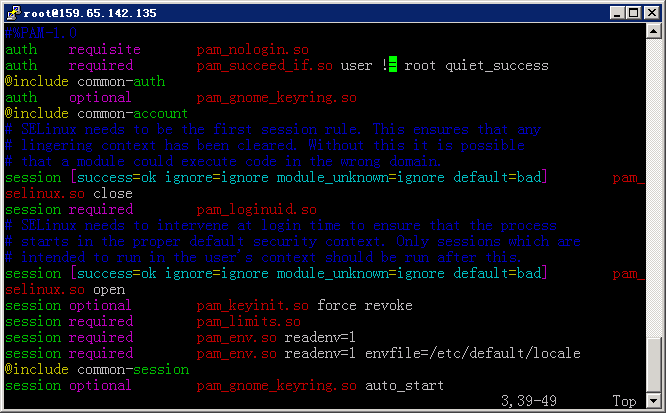Image resolution: width=666 pixels, height=413 pixels.
Task: Click on pam_limits.so text
Action: (x=248, y=321)
